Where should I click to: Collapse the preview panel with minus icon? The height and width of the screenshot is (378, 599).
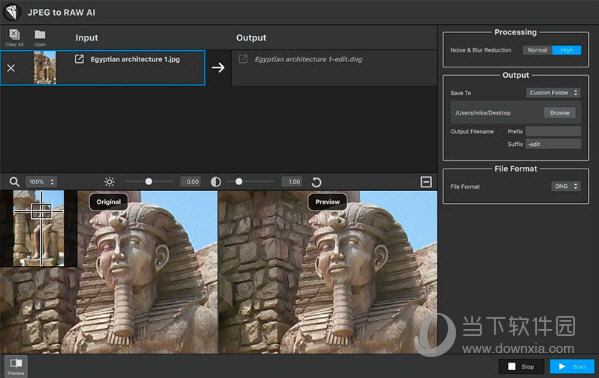click(x=426, y=182)
